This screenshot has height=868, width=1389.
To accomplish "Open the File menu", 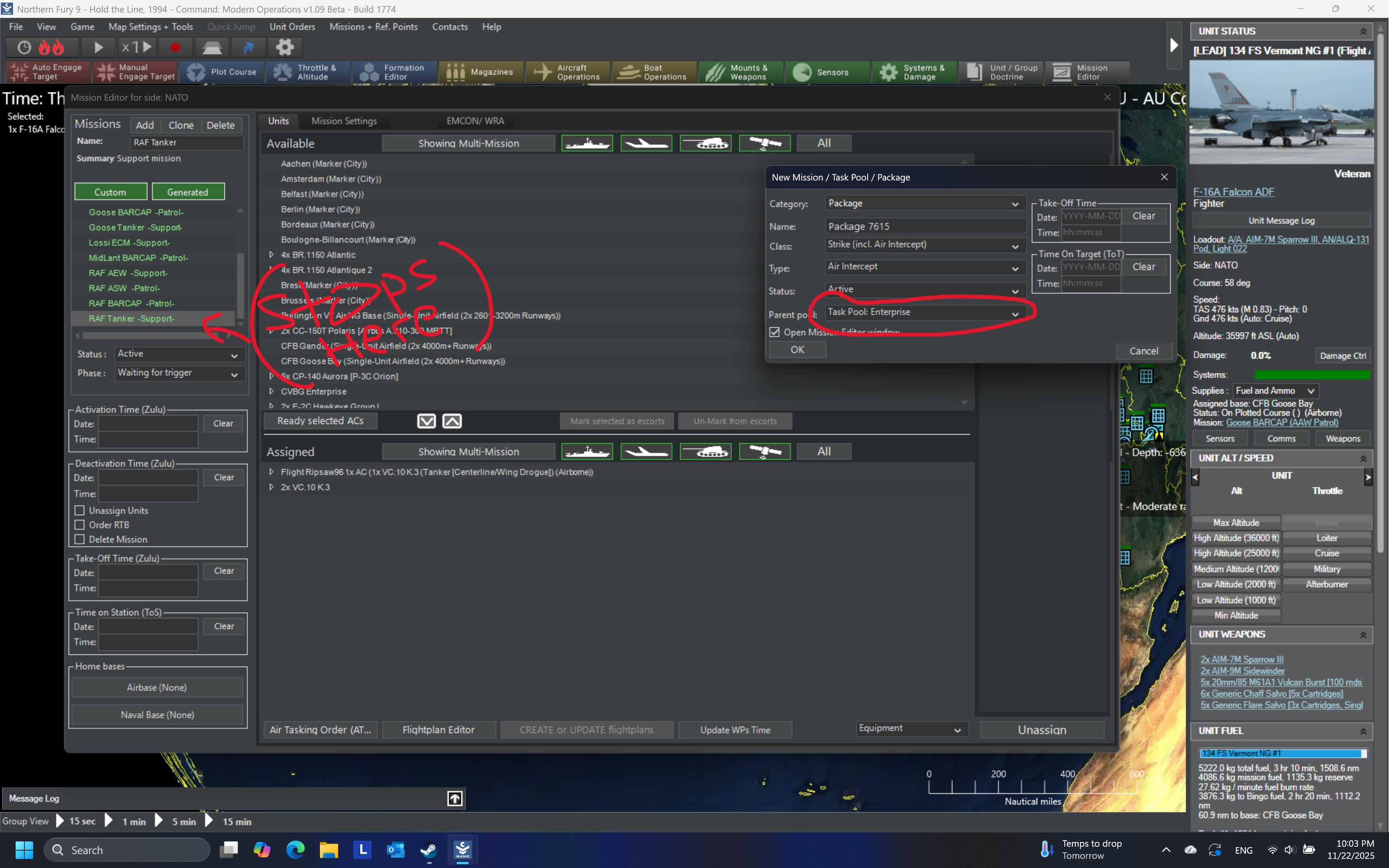I will (x=16, y=26).
